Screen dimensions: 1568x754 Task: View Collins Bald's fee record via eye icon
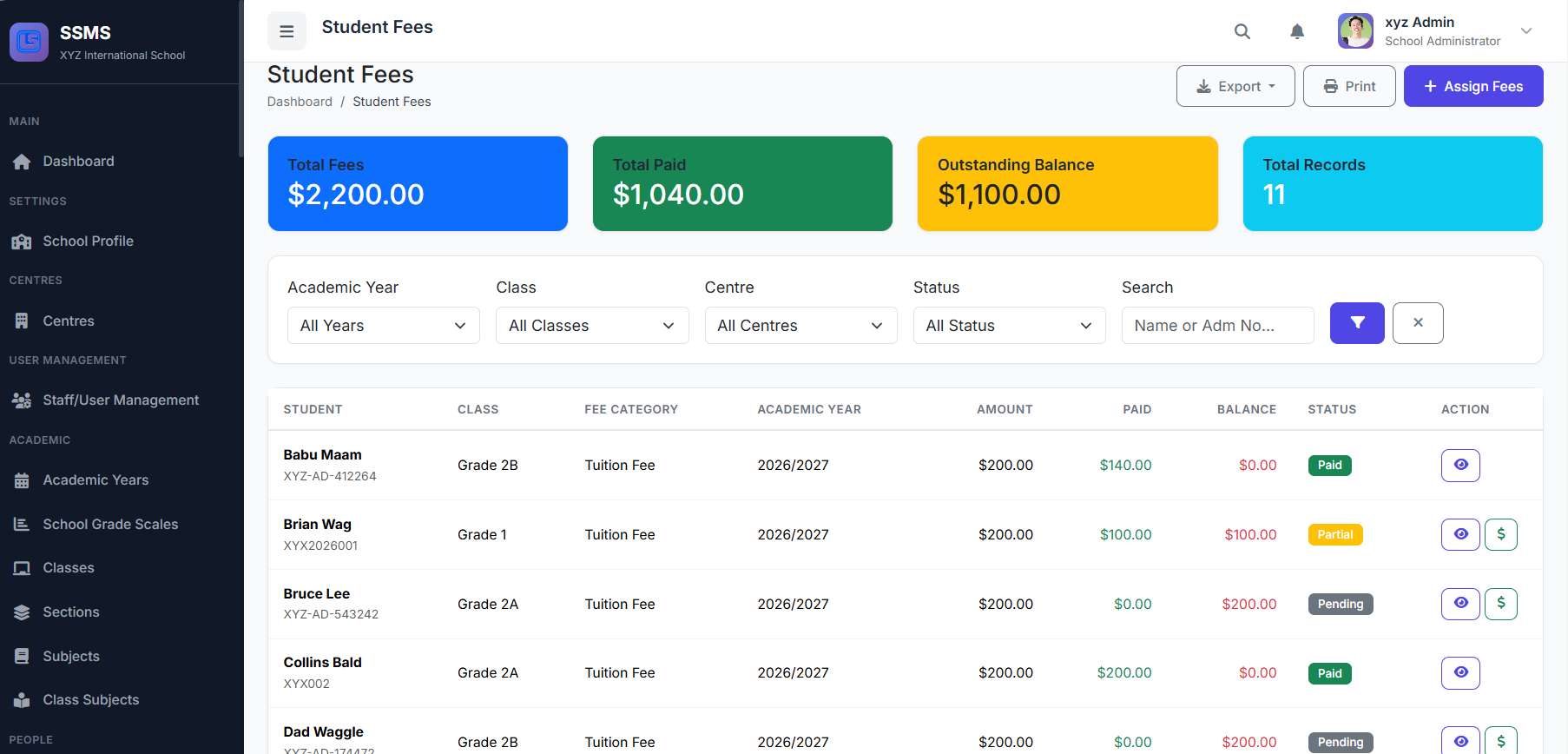point(1460,673)
